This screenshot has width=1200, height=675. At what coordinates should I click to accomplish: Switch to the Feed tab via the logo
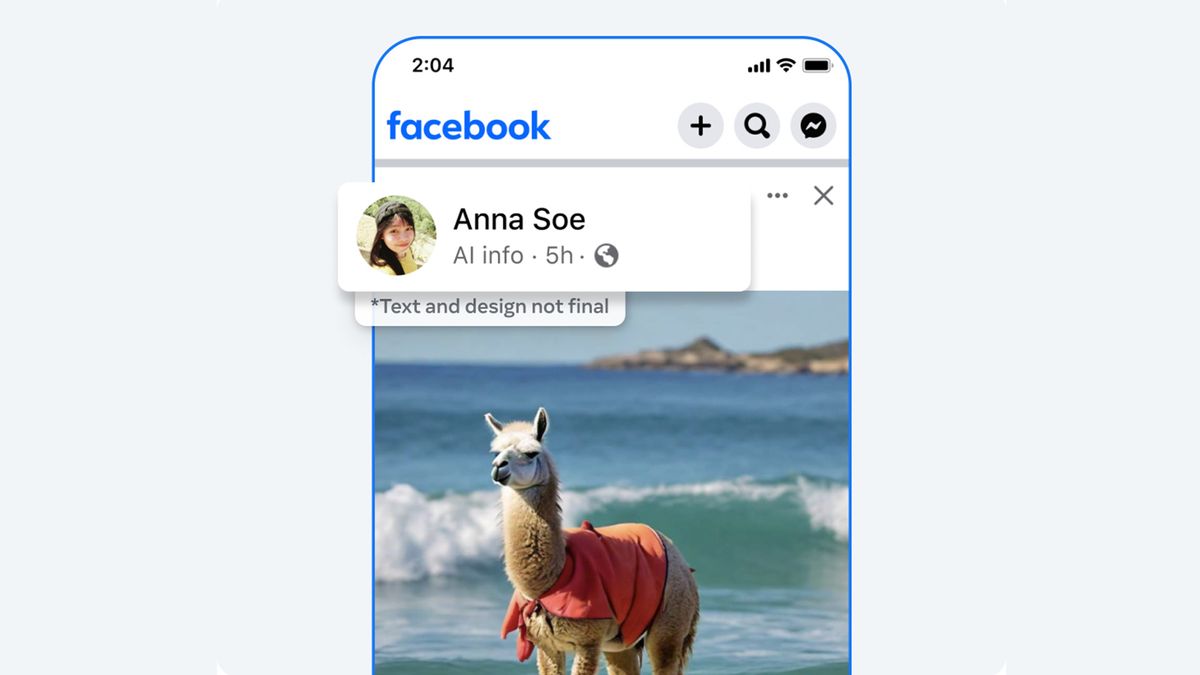(x=468, y=126)
